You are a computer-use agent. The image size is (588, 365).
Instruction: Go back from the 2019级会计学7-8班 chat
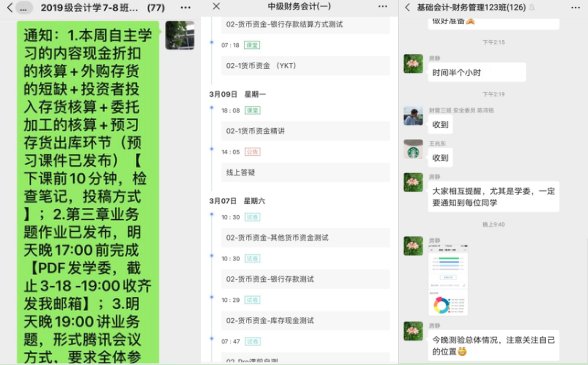10,7
